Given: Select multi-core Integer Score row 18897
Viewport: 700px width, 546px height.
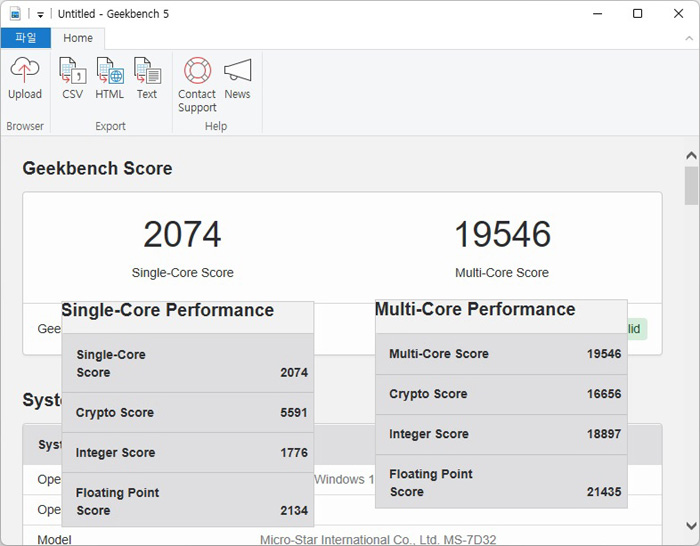Looking at the screenshot, I should click(x=501, y=434).
